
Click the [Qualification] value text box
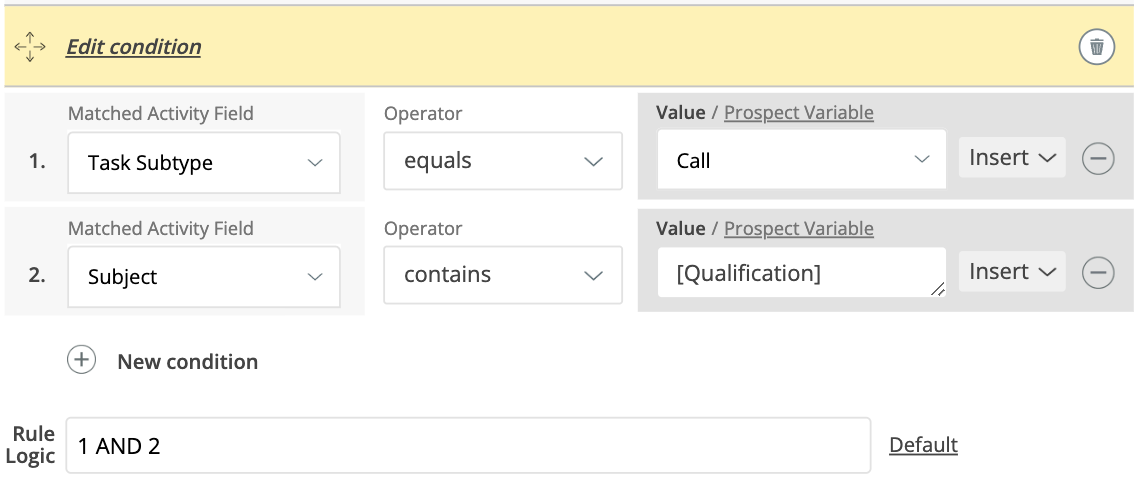tap(802, 273)
